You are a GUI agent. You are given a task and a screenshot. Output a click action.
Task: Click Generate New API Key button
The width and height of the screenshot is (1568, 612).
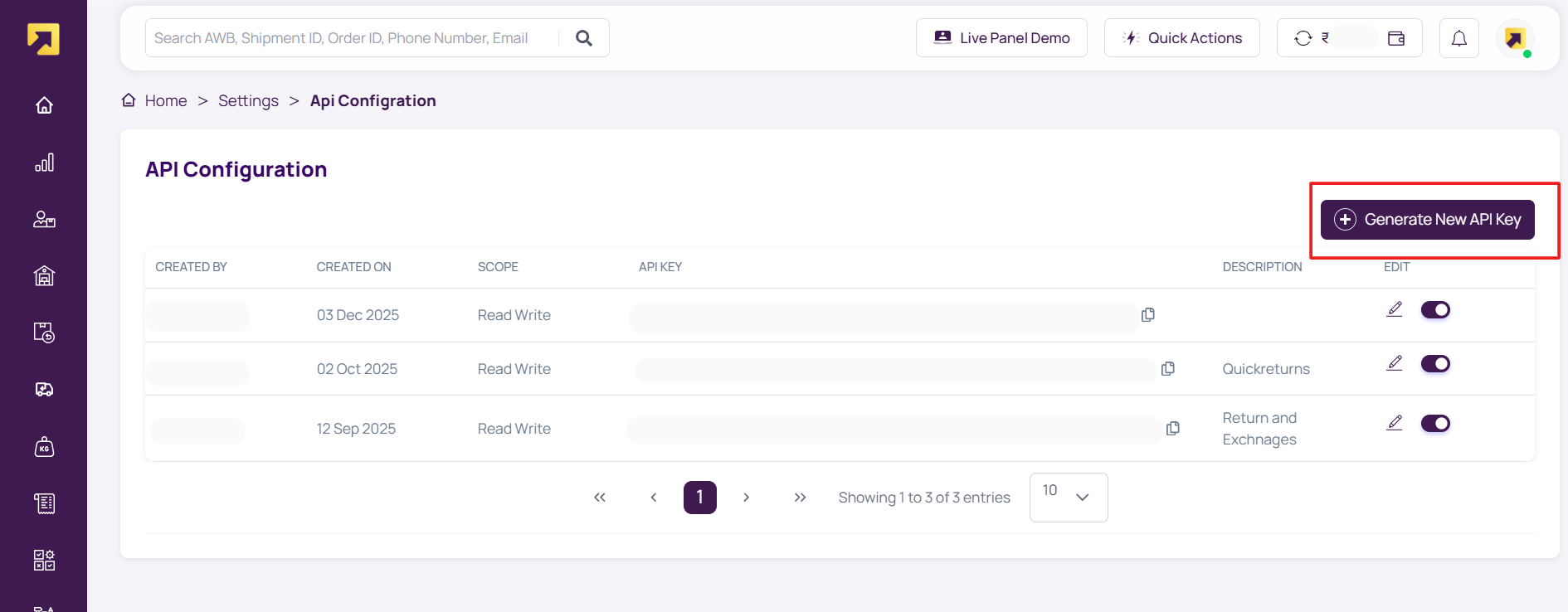click(x=1427, y=220)
